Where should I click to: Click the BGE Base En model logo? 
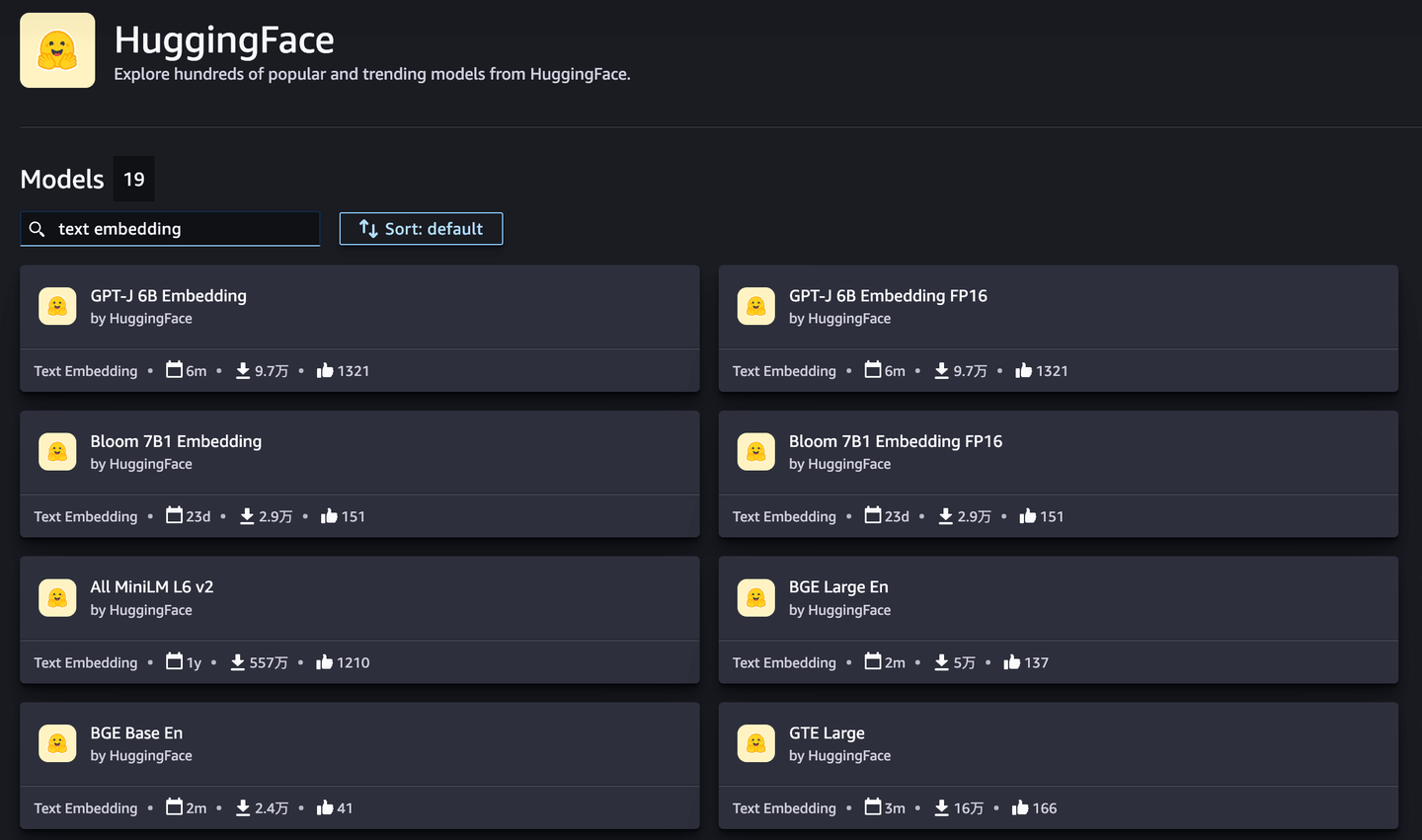(57, 743)
